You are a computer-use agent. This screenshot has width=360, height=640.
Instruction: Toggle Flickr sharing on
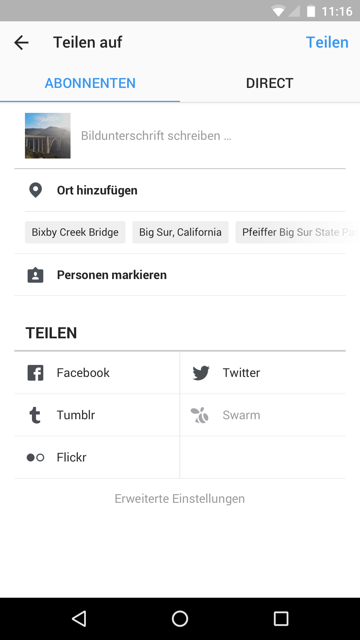(x=97, y=458)
